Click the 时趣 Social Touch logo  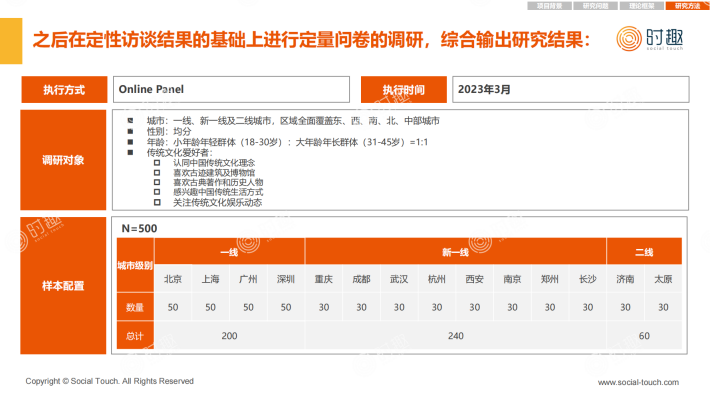click(650, 38)
